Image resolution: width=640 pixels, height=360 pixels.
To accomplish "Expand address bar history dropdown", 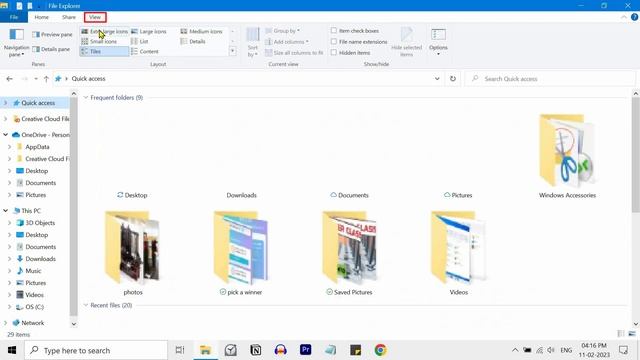I will (437, 79).
